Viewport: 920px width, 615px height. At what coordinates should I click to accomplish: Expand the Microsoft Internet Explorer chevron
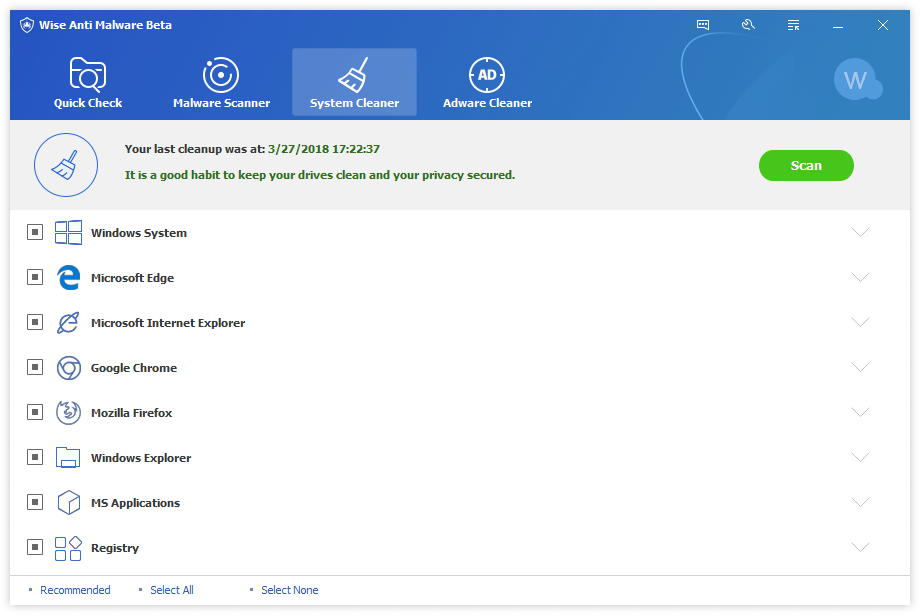coord(860,322)
